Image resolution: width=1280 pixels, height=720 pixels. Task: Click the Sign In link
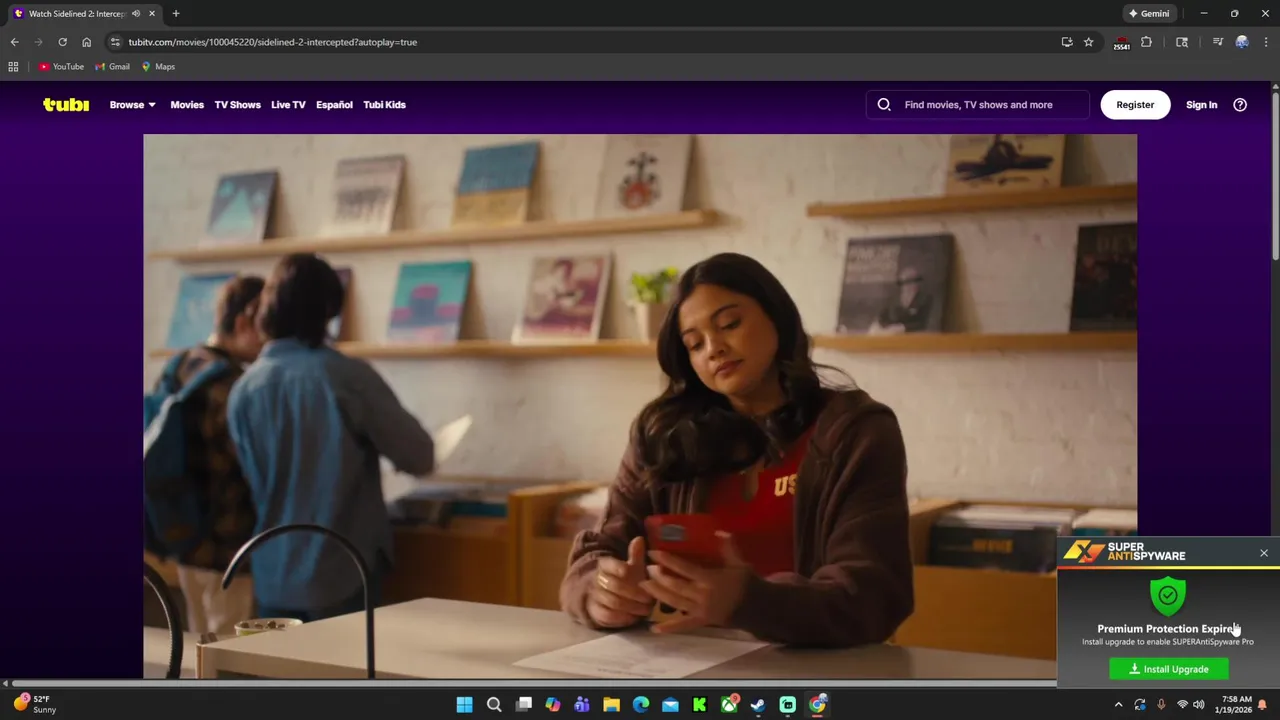tap(1201, 104)
